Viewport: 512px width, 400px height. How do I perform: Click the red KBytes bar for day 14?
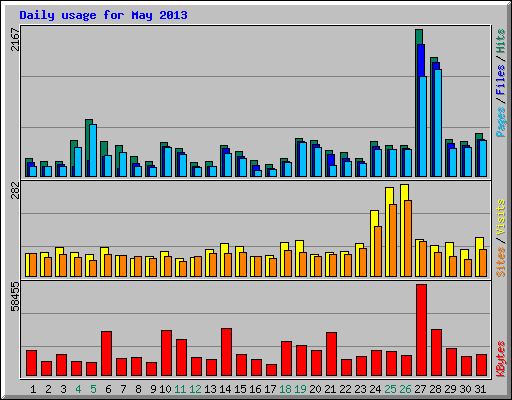pyautogui.click(x=226, y=352)
